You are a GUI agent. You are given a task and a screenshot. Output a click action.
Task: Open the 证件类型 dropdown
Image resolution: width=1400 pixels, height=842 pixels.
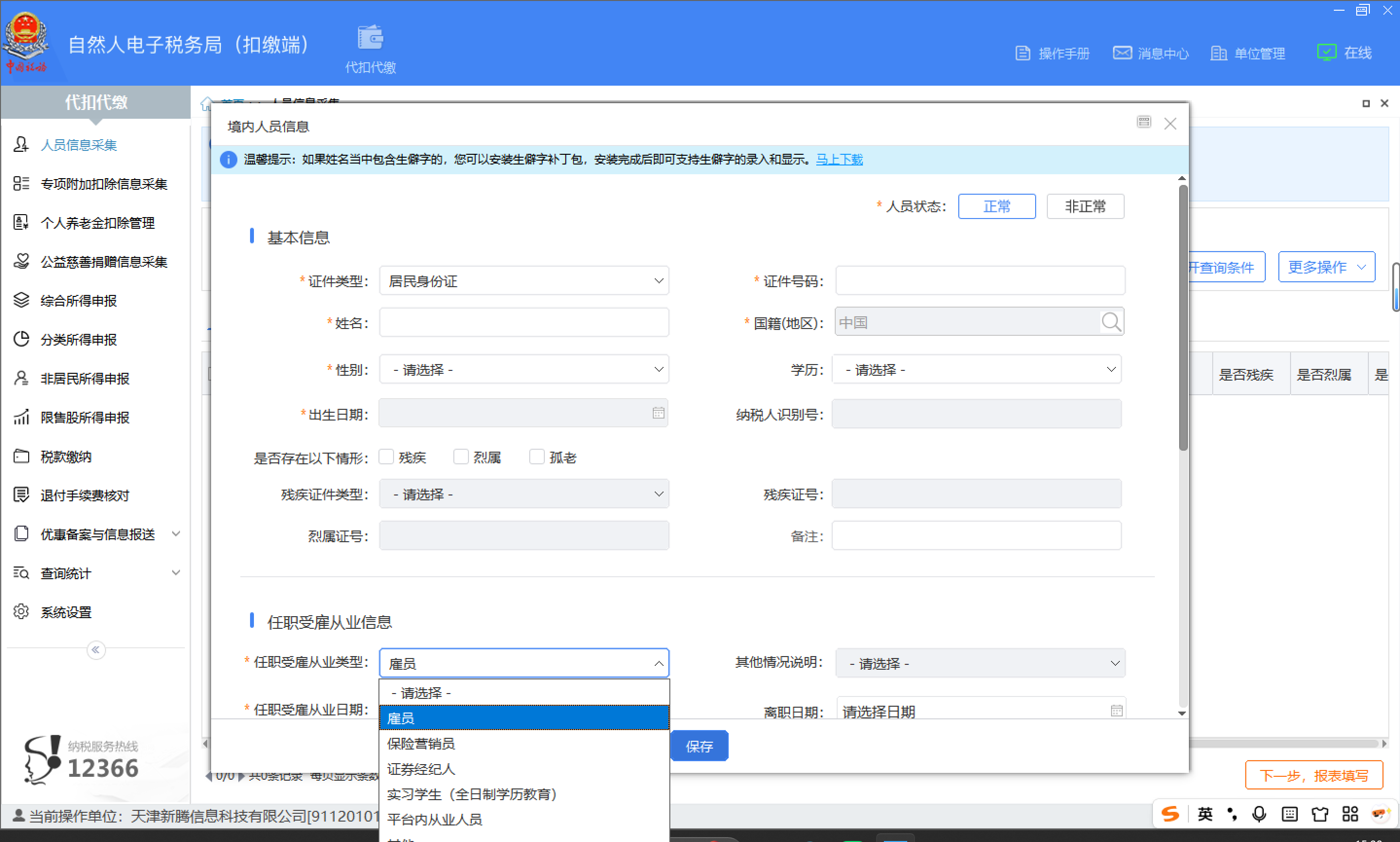tap(524, 281)
